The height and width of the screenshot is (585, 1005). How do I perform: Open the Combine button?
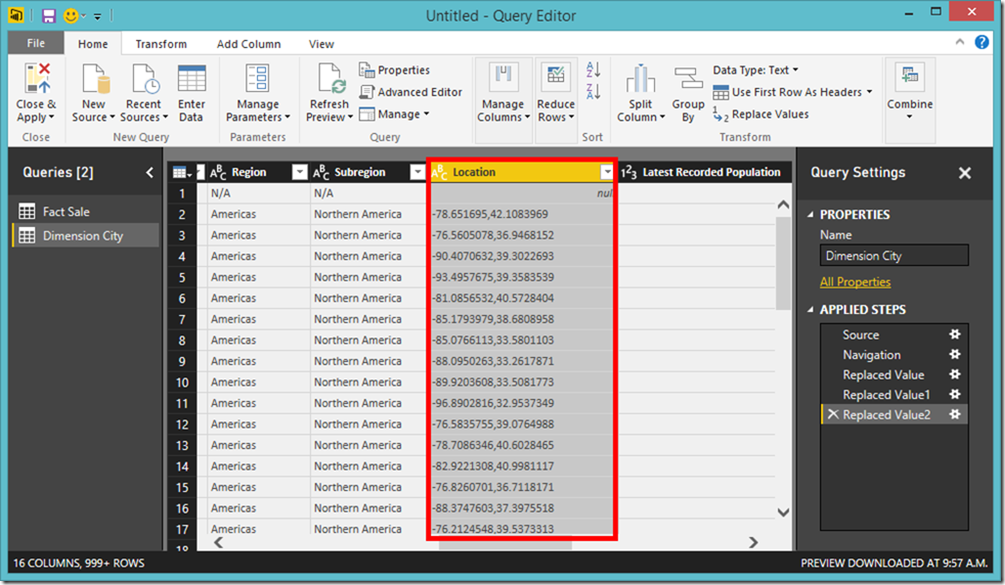tap(909, 94)
